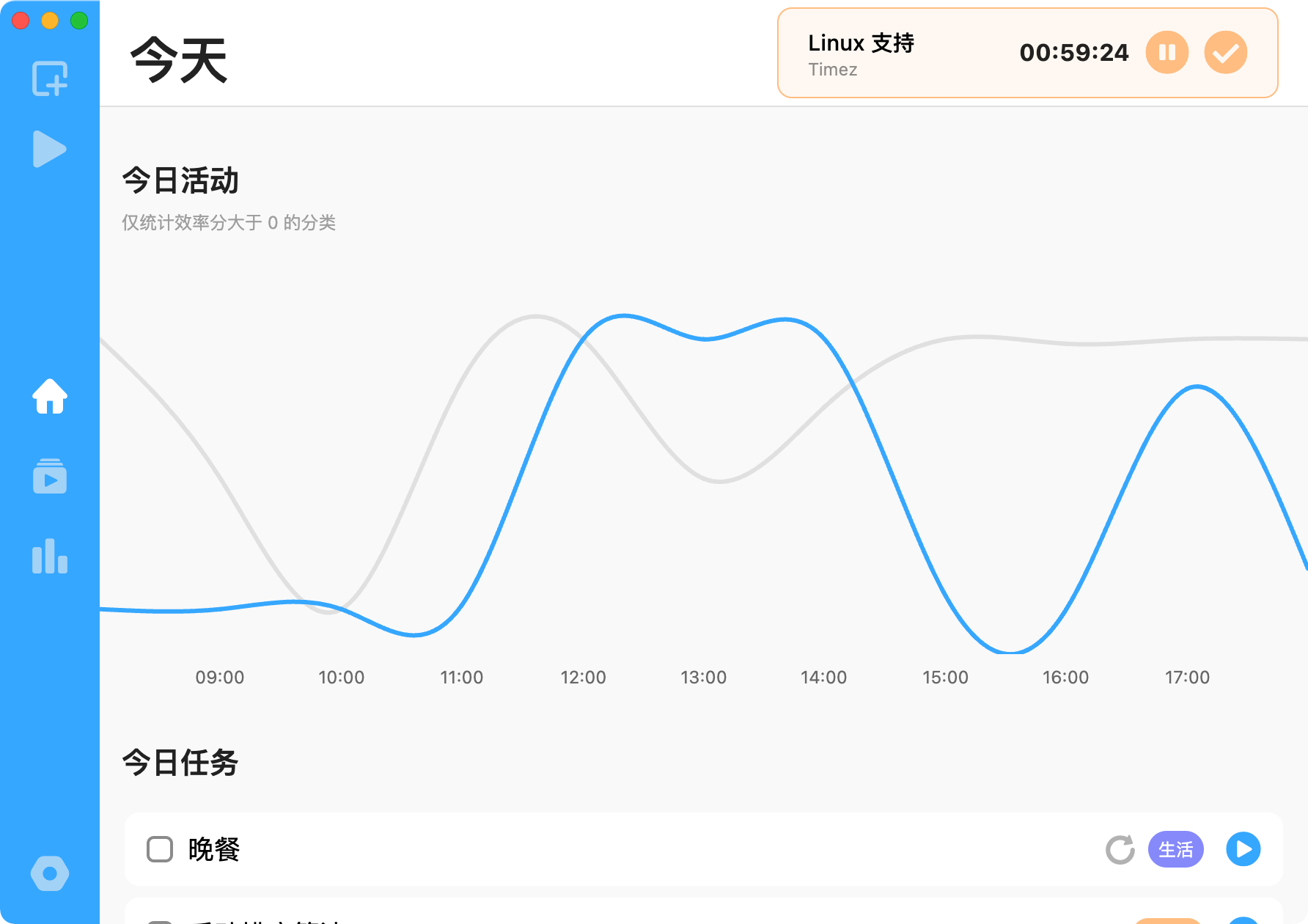Open settings hexagon icon at sidebar bottom

point(50,873)
